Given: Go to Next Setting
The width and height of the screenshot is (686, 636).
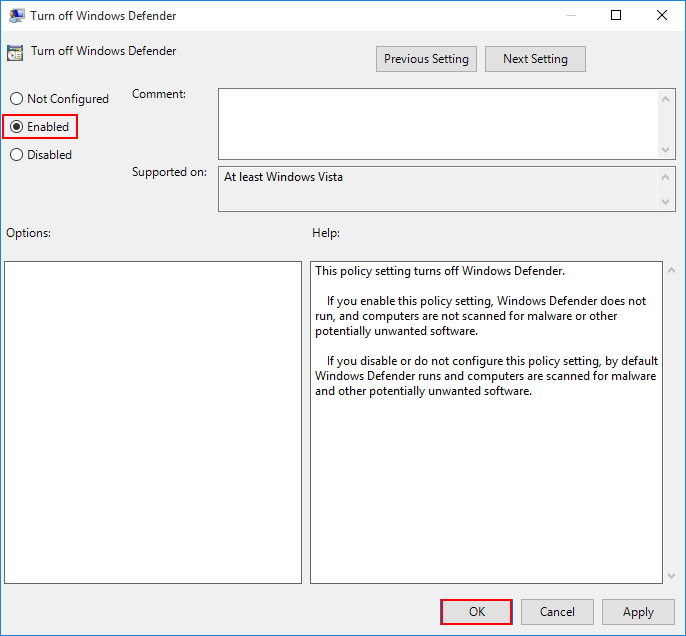Looking at the screenshot, I should (x=535, y=59).
